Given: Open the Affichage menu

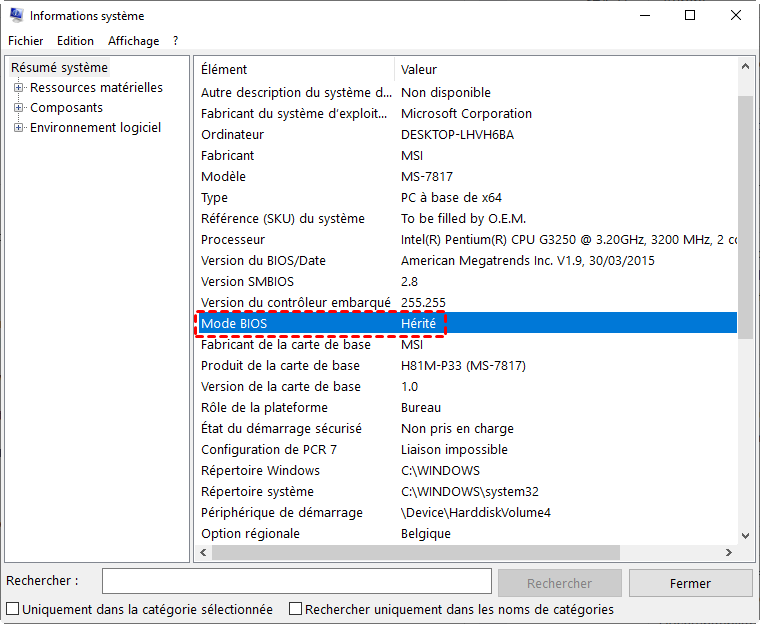Looking at the screenshot, I should pos(133,41).
